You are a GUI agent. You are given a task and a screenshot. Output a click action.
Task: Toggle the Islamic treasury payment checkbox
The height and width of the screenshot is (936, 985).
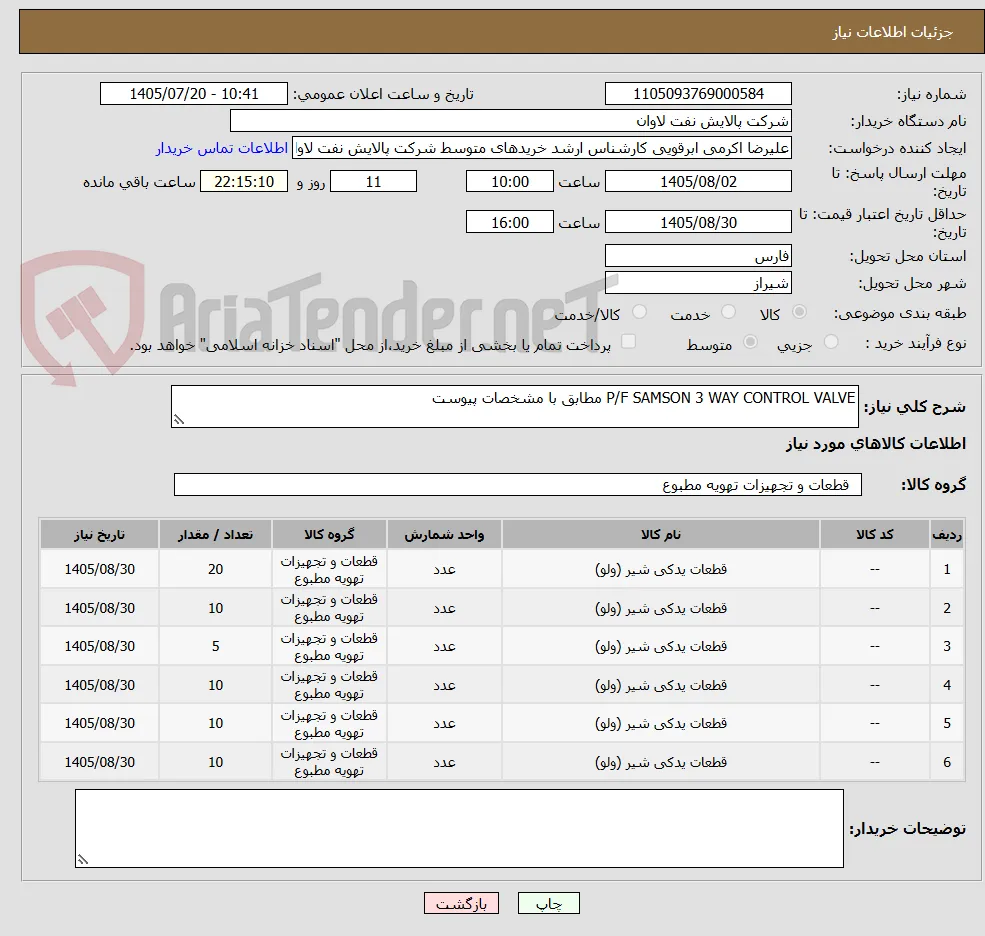click(628, 342)
